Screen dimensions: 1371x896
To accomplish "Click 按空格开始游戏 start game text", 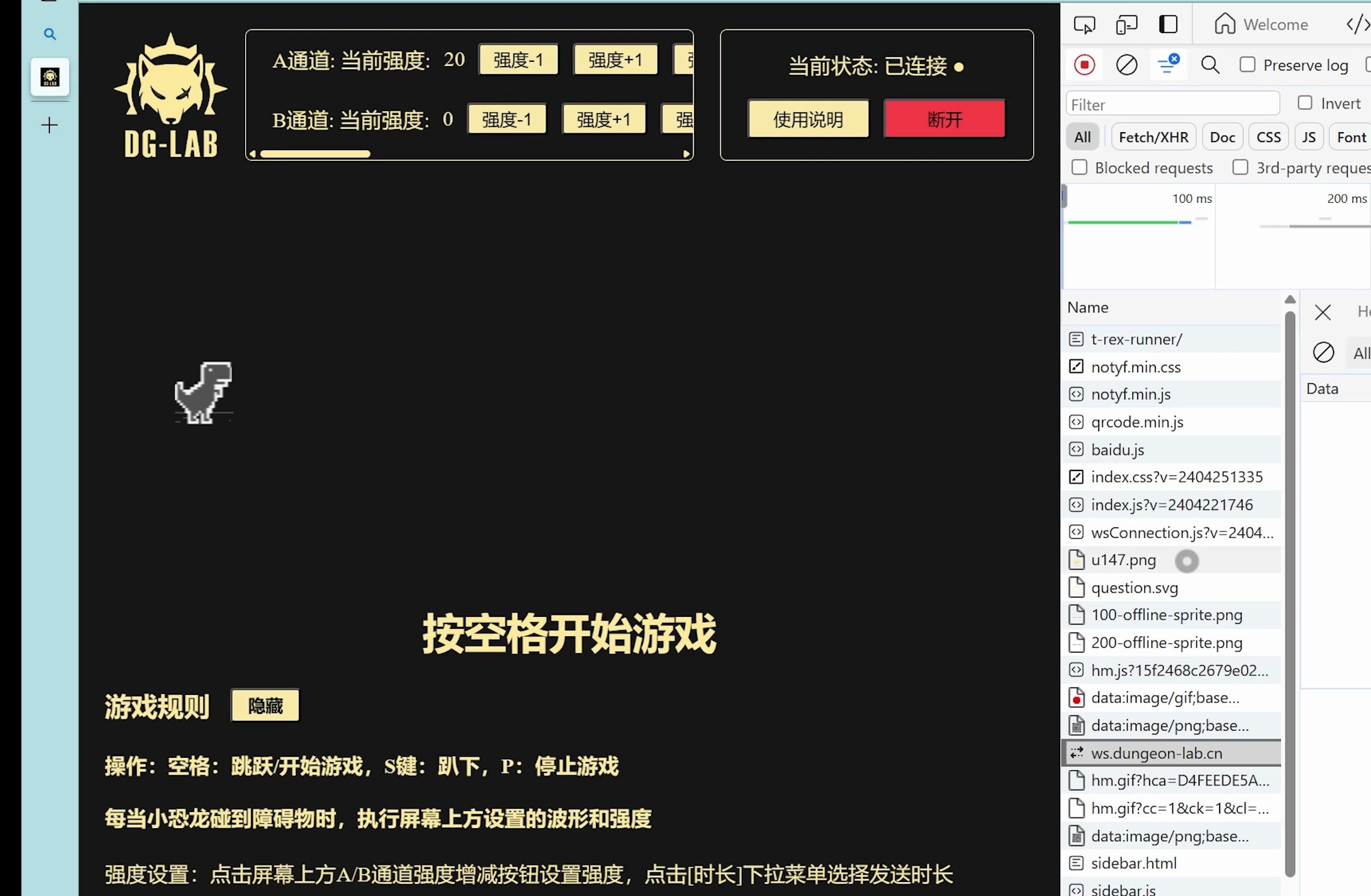I will 569,634.
